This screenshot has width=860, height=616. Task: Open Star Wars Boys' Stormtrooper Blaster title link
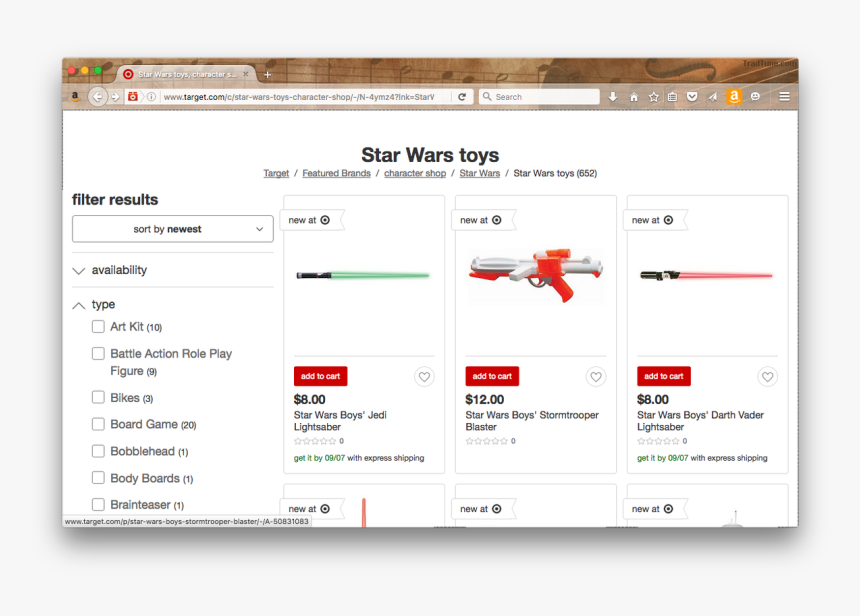532,421
